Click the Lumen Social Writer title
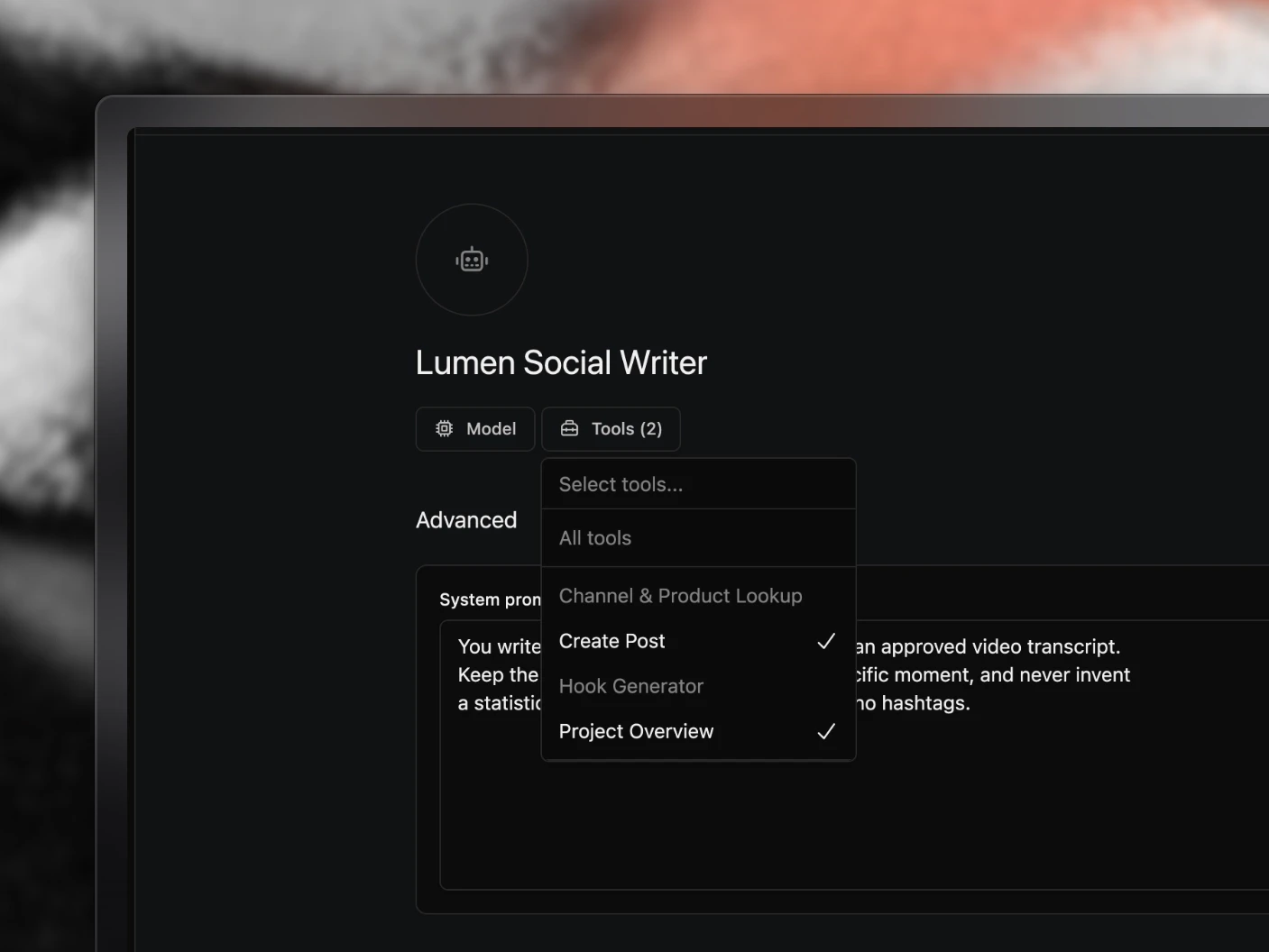Viewport: 1269px width, 952px height. [561, 362]
